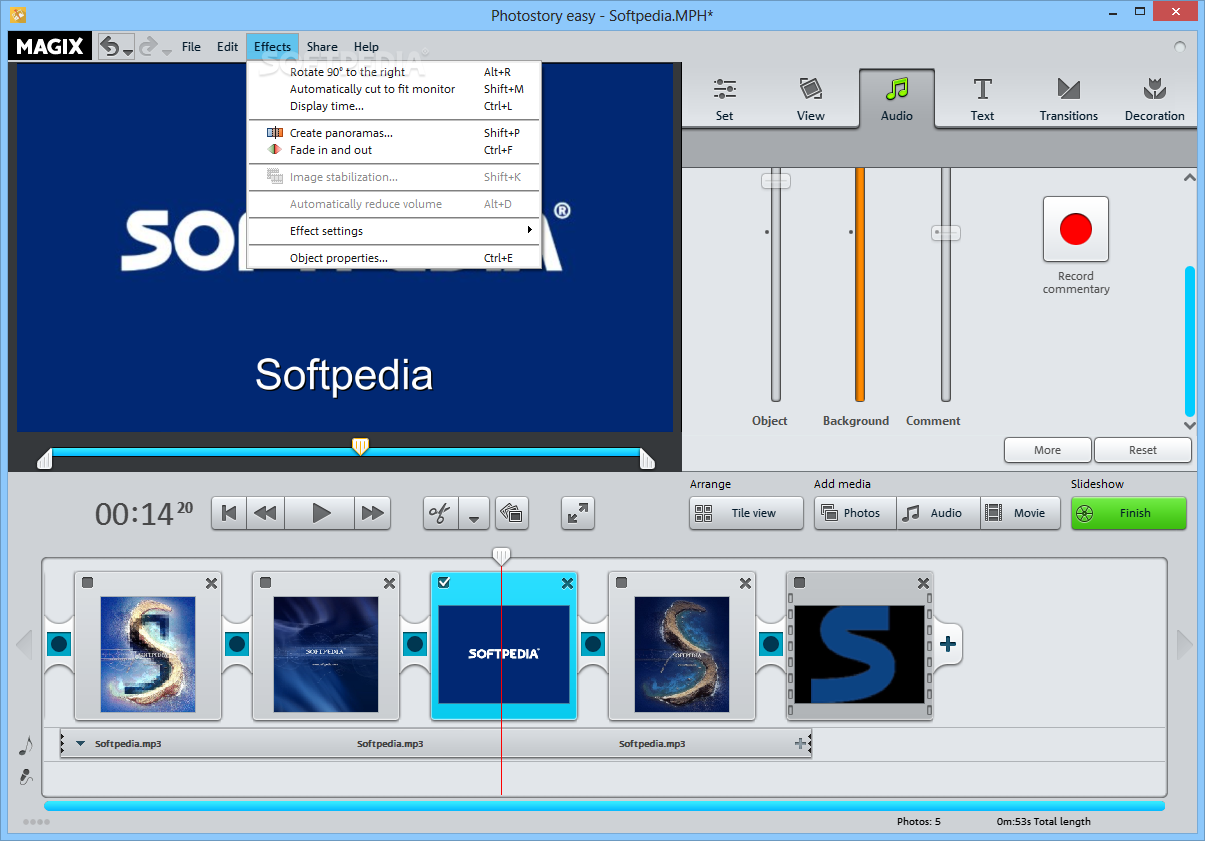
Task: Click the plus button after the movie clip
Action: coord(948,644)
